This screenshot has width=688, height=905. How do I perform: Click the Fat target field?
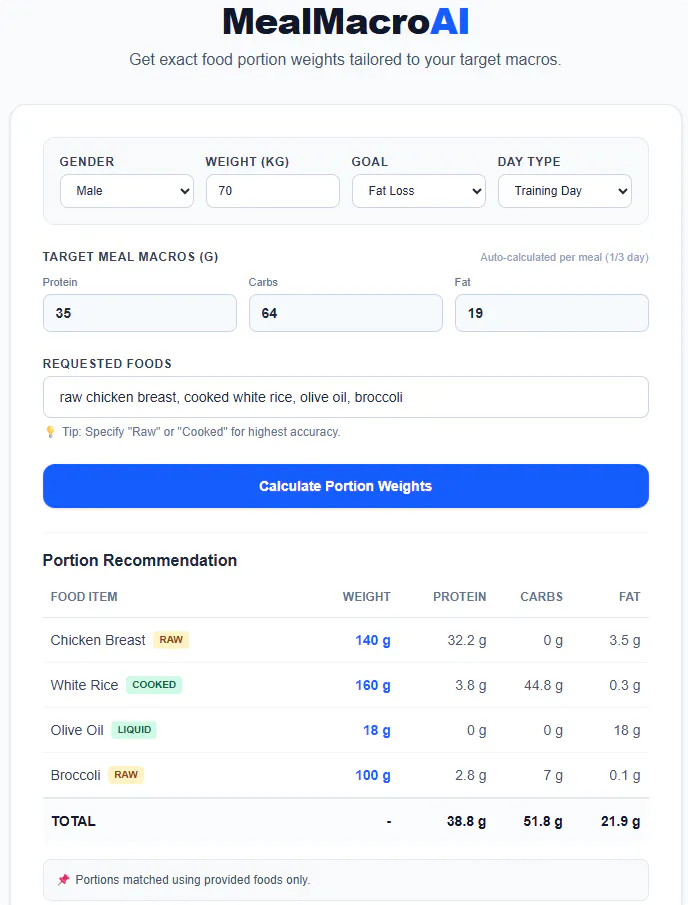tap(552, 313)
